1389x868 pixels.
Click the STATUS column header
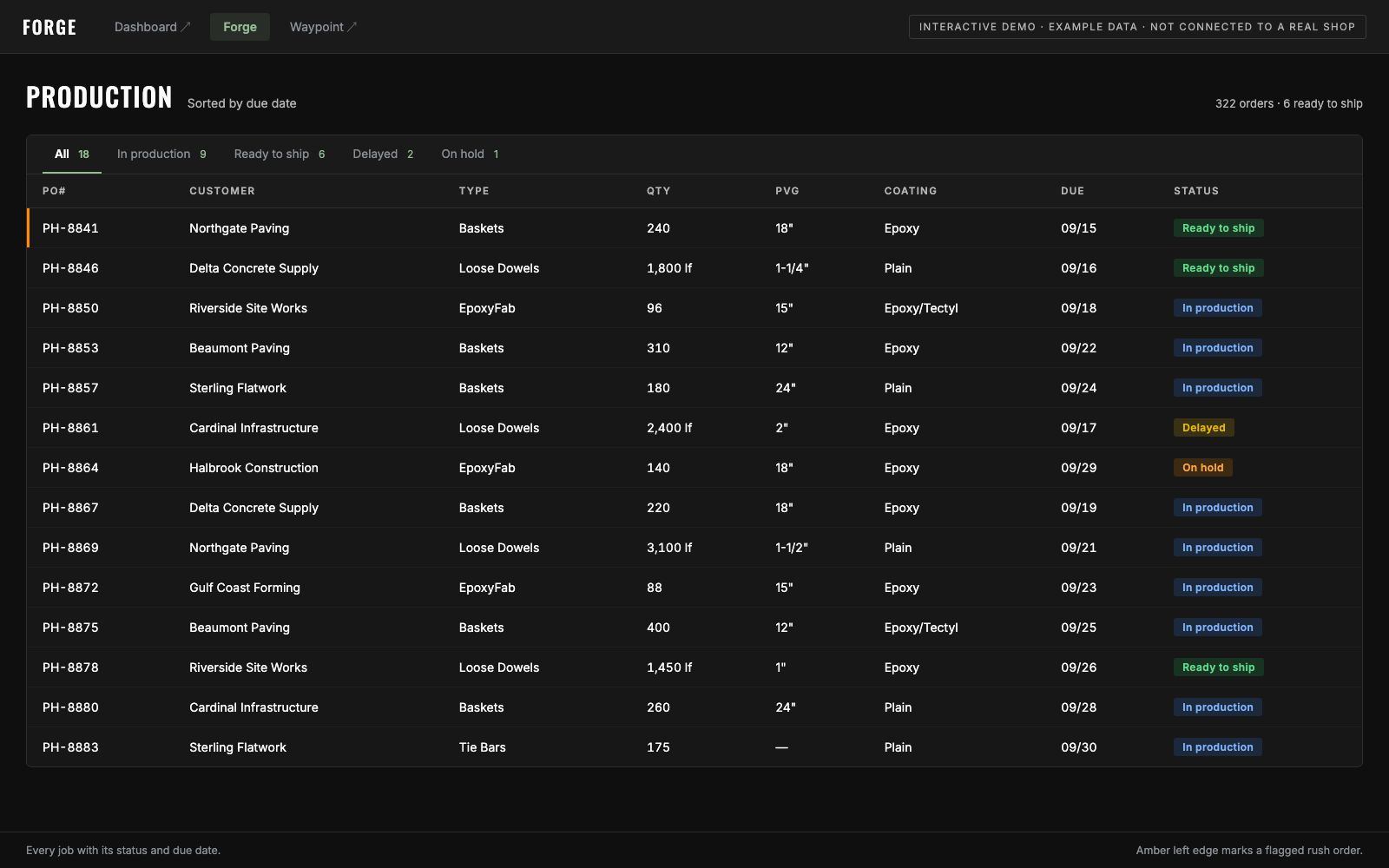click(1196, 191)
